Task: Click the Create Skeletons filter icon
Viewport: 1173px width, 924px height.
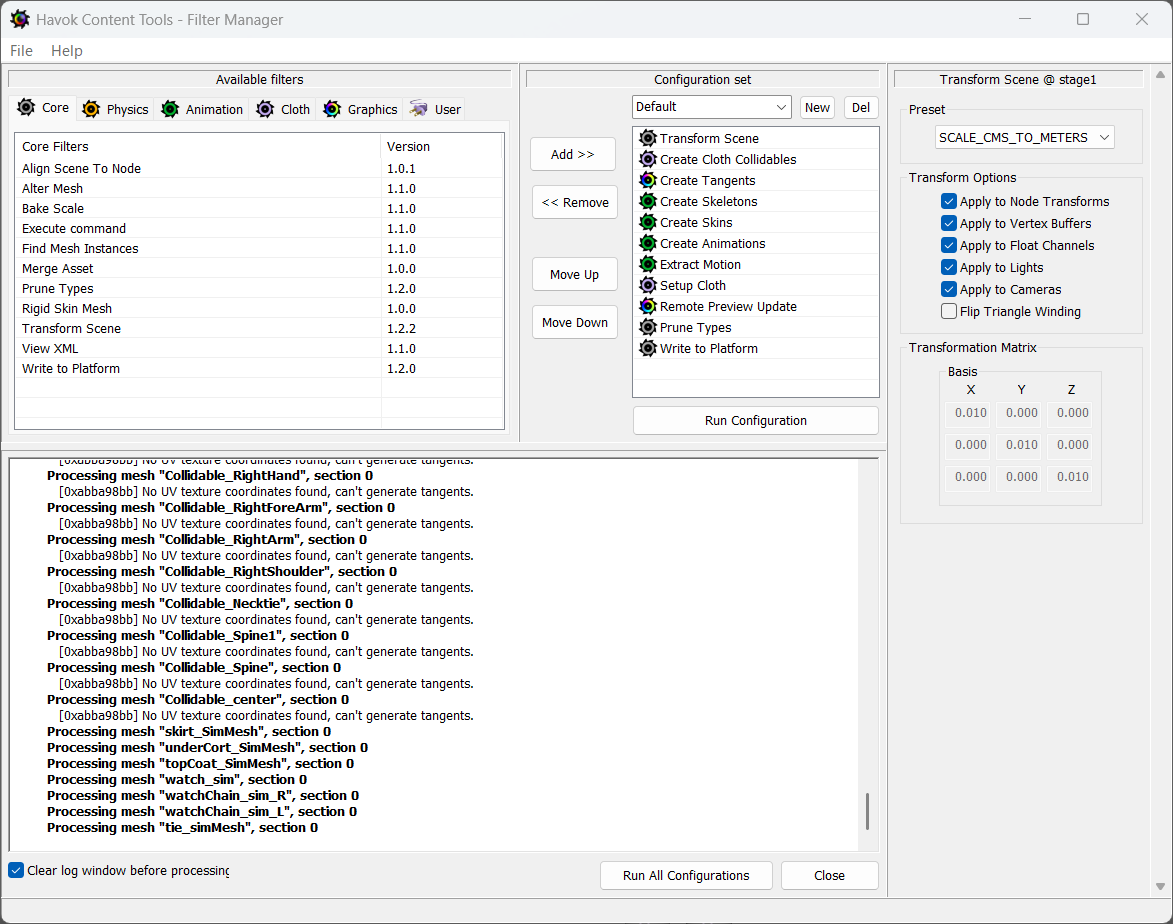Action: [x=648, y=201]
